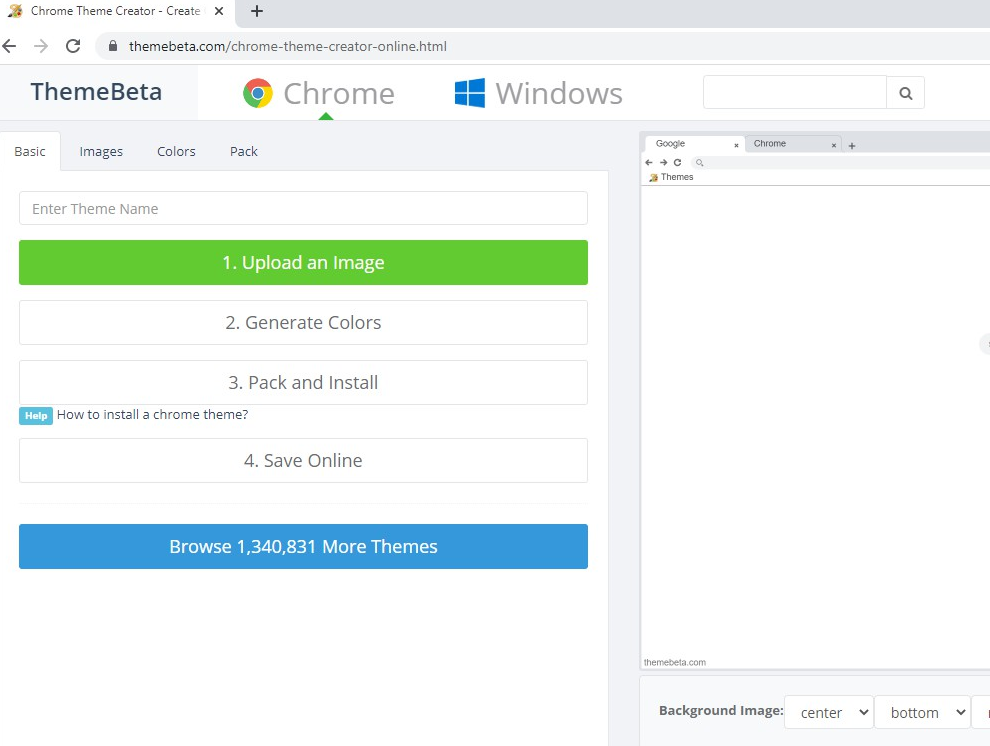Switch to the Images tab

101,151
